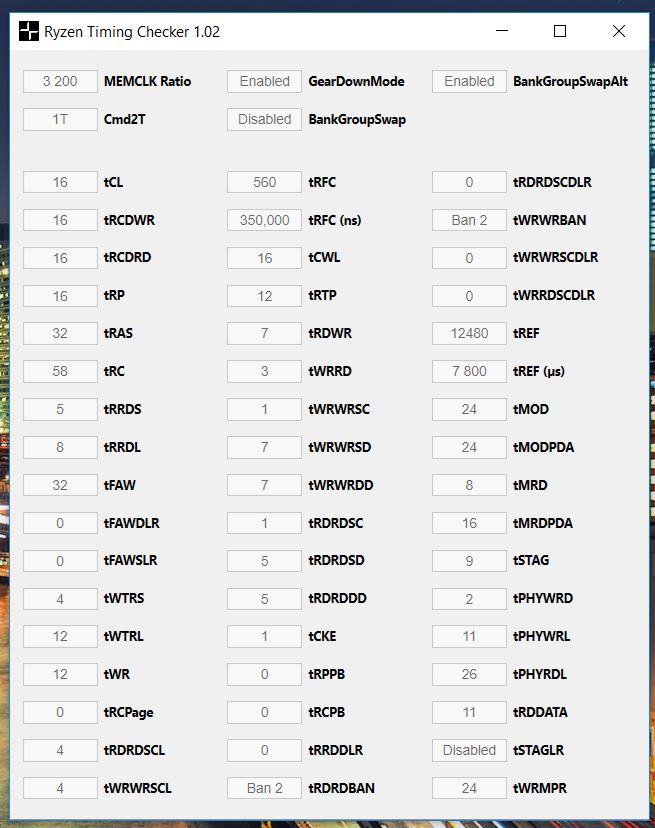
Task: Click the tSTAGLR Disabled field
Action: [x=469, y=750]
